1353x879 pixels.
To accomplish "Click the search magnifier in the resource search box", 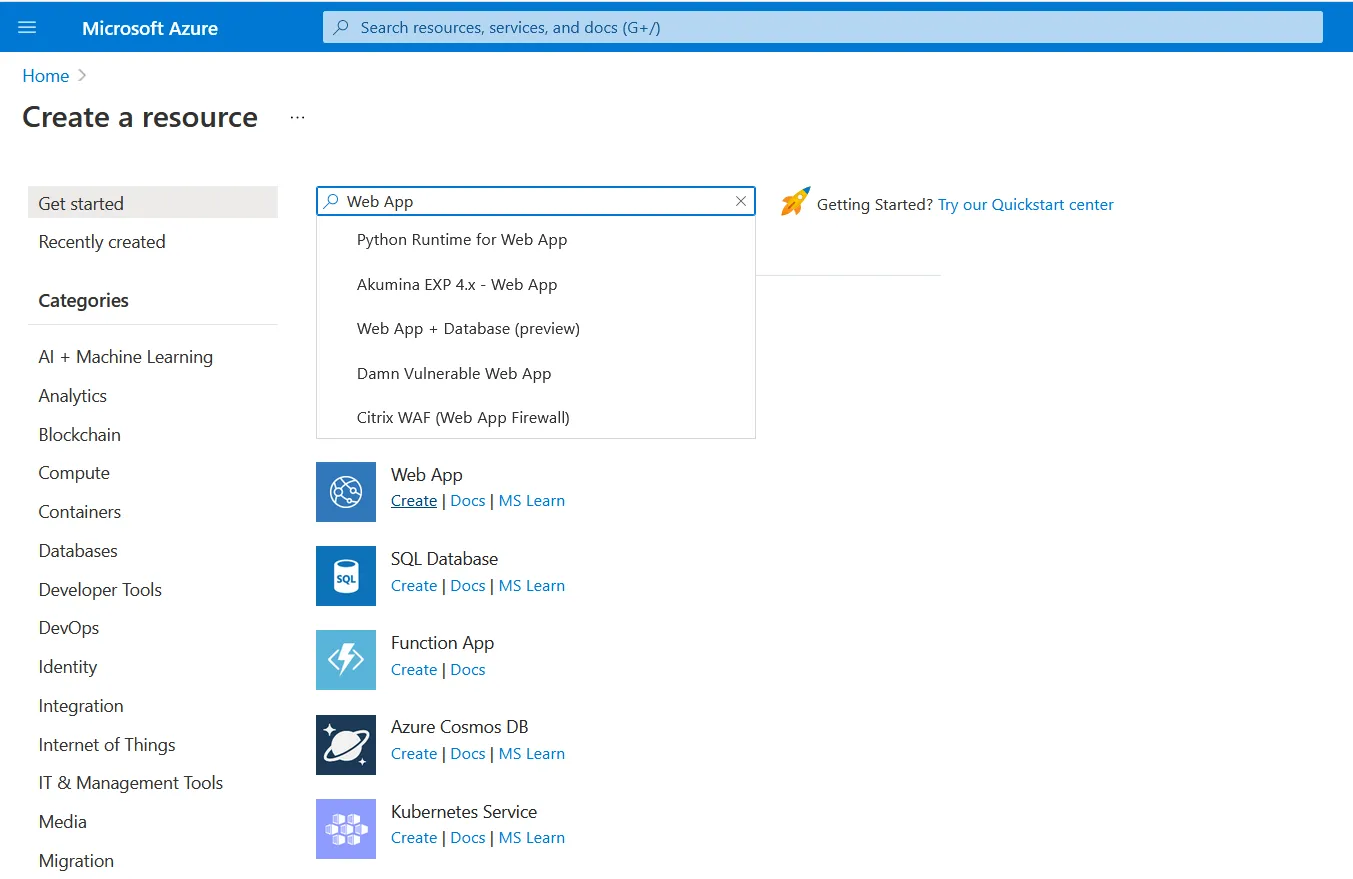I will (x=331, y=201).
